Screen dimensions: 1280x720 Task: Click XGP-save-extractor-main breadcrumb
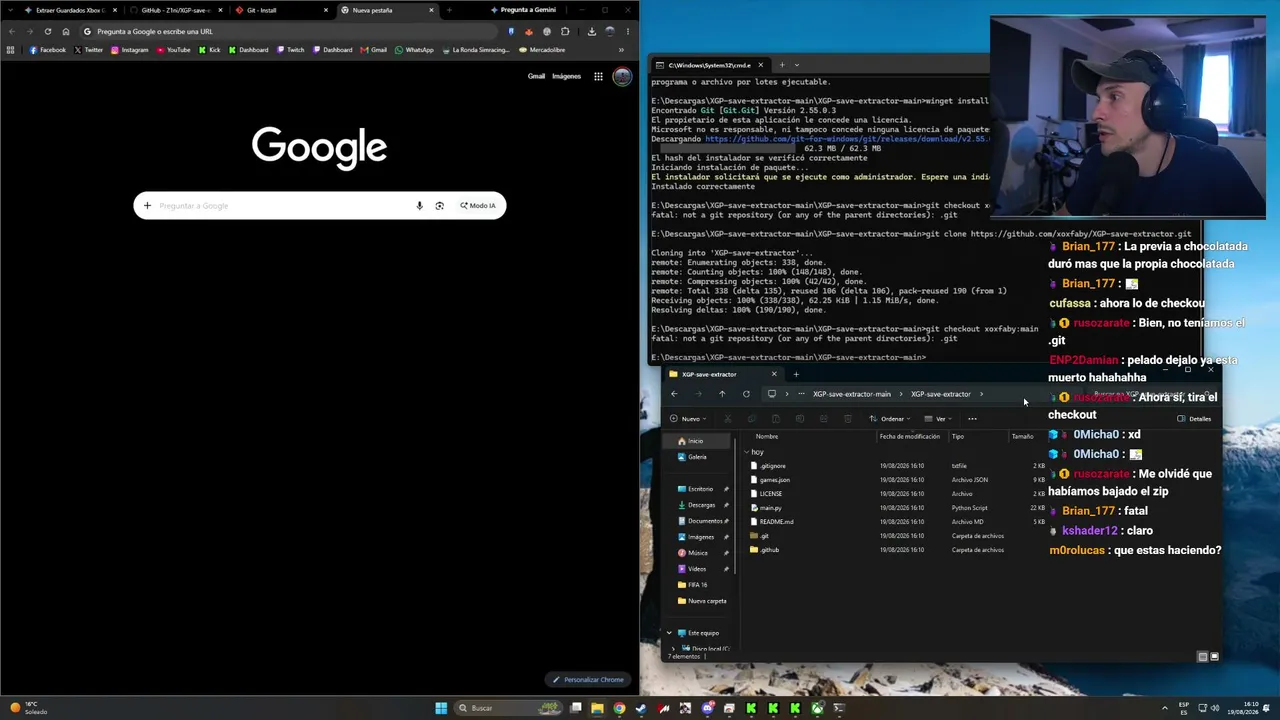pos(851,394)
